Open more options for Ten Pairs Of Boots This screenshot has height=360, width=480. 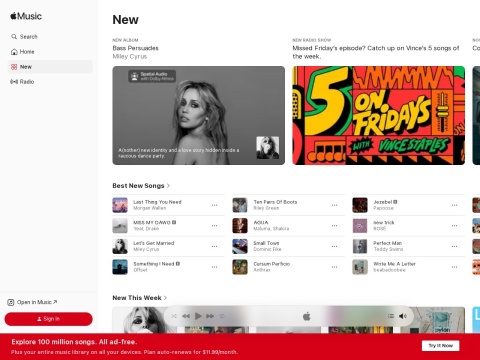point(334,205)
